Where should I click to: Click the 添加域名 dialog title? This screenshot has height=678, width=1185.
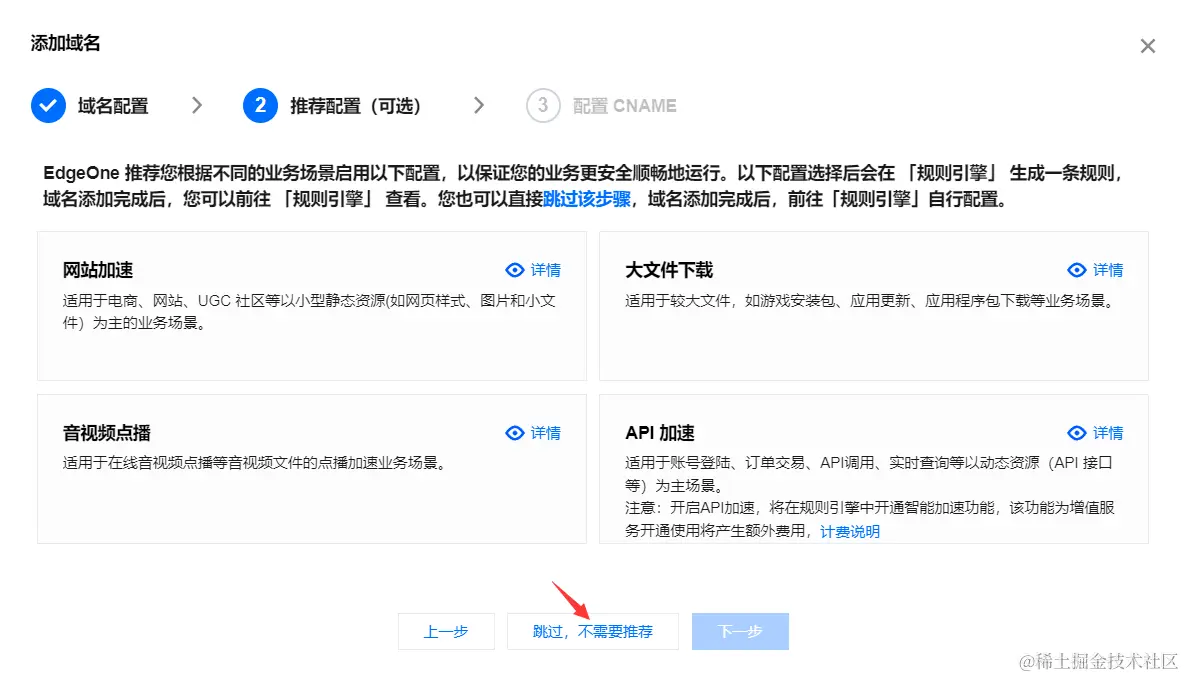(x=65, y=43)
